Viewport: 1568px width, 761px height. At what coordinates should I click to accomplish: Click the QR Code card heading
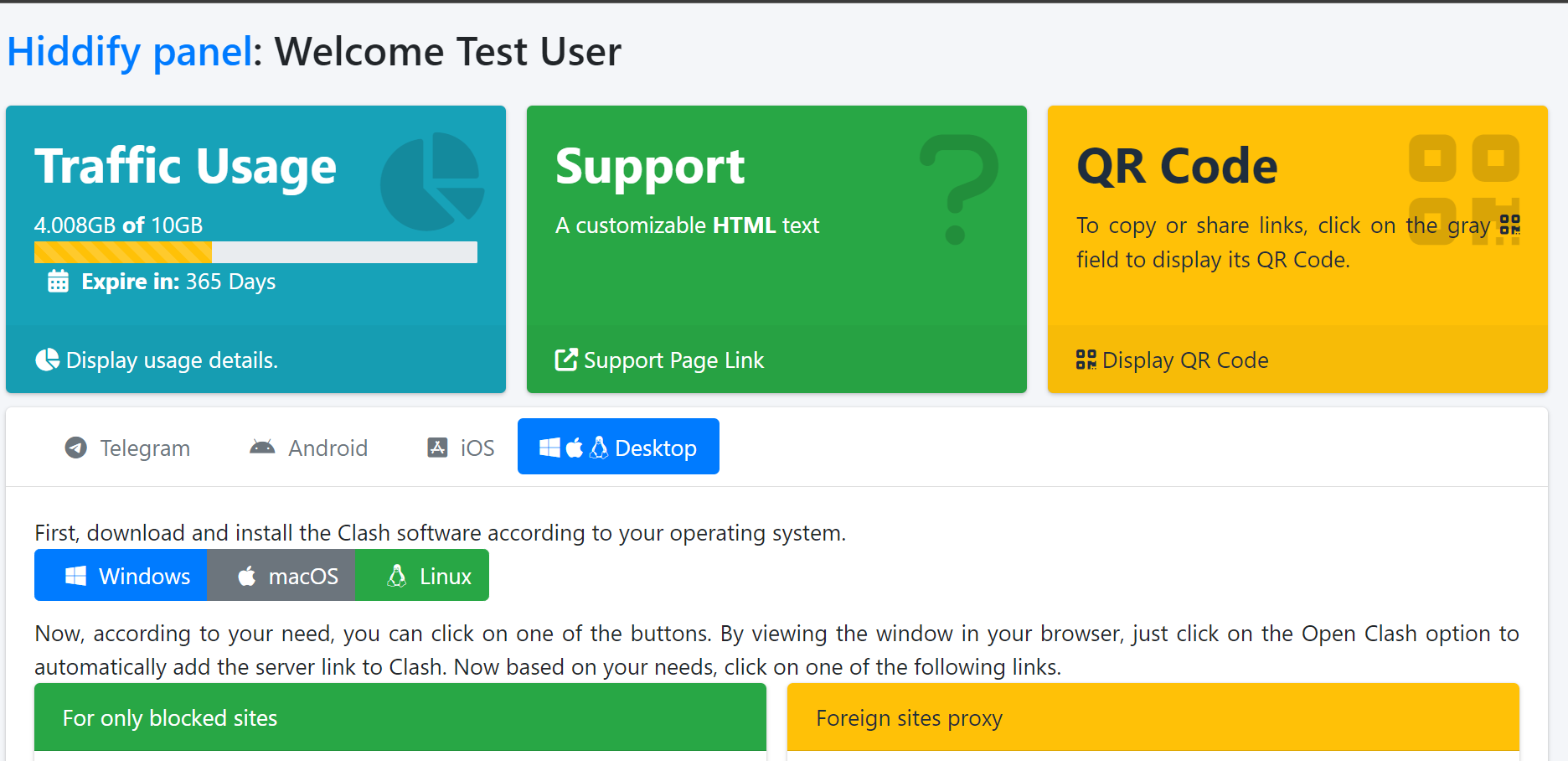click(x=1177, y=166)
